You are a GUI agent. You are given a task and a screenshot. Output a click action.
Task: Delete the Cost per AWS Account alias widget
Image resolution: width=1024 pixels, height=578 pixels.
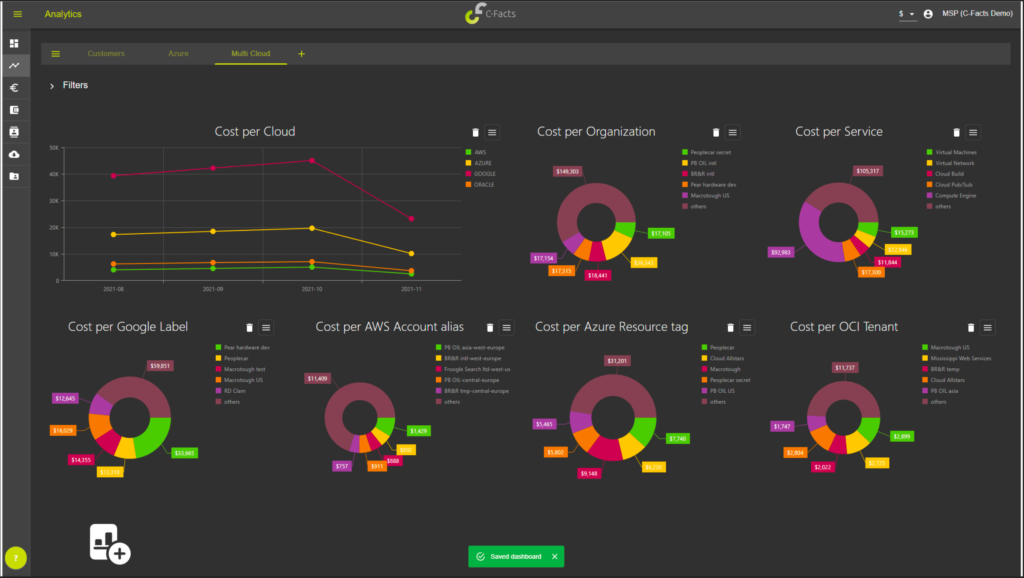490,328
